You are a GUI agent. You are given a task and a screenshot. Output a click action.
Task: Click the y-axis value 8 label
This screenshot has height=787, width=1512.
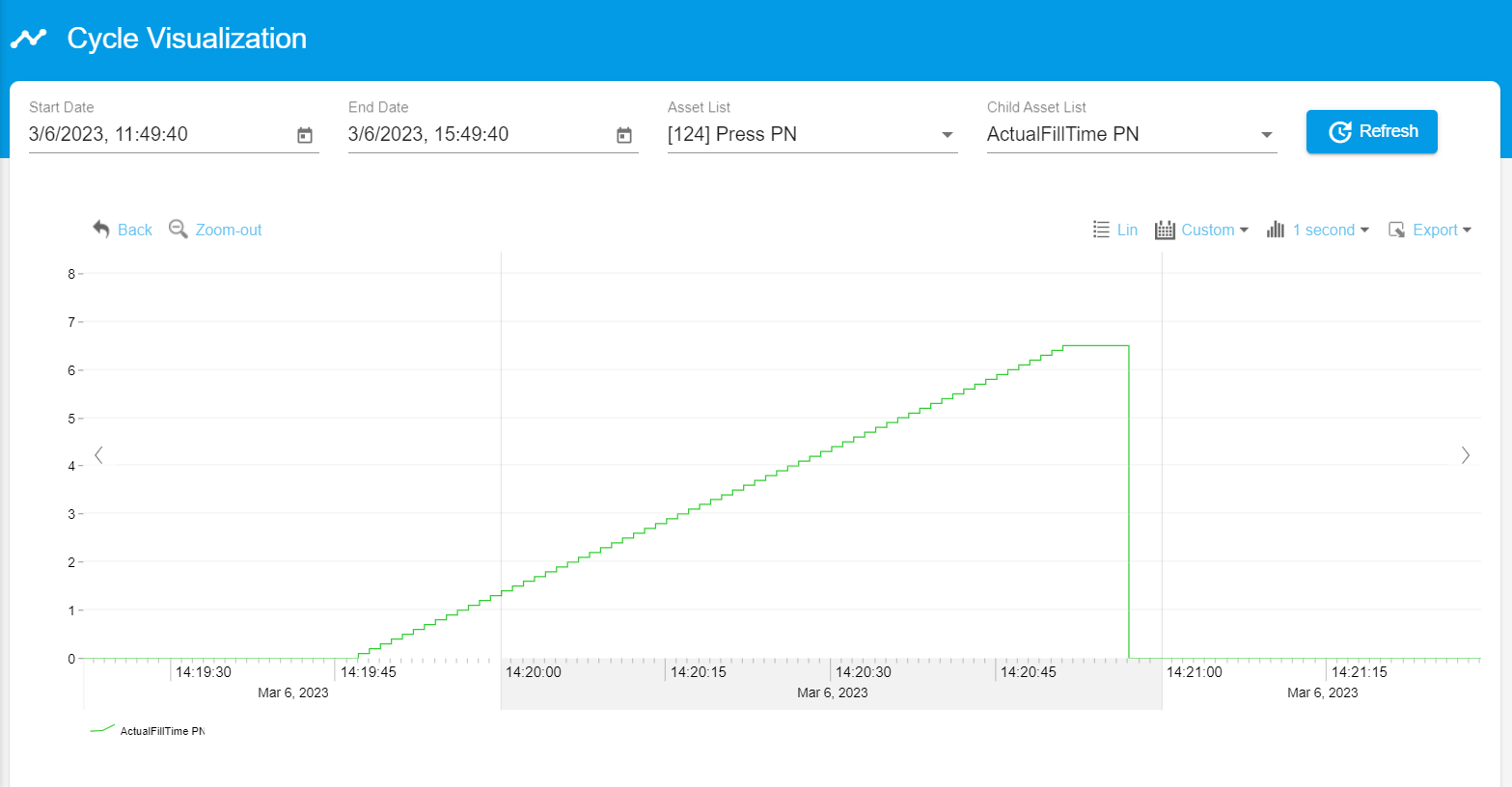pyautogui.click(x=71, y=274)
